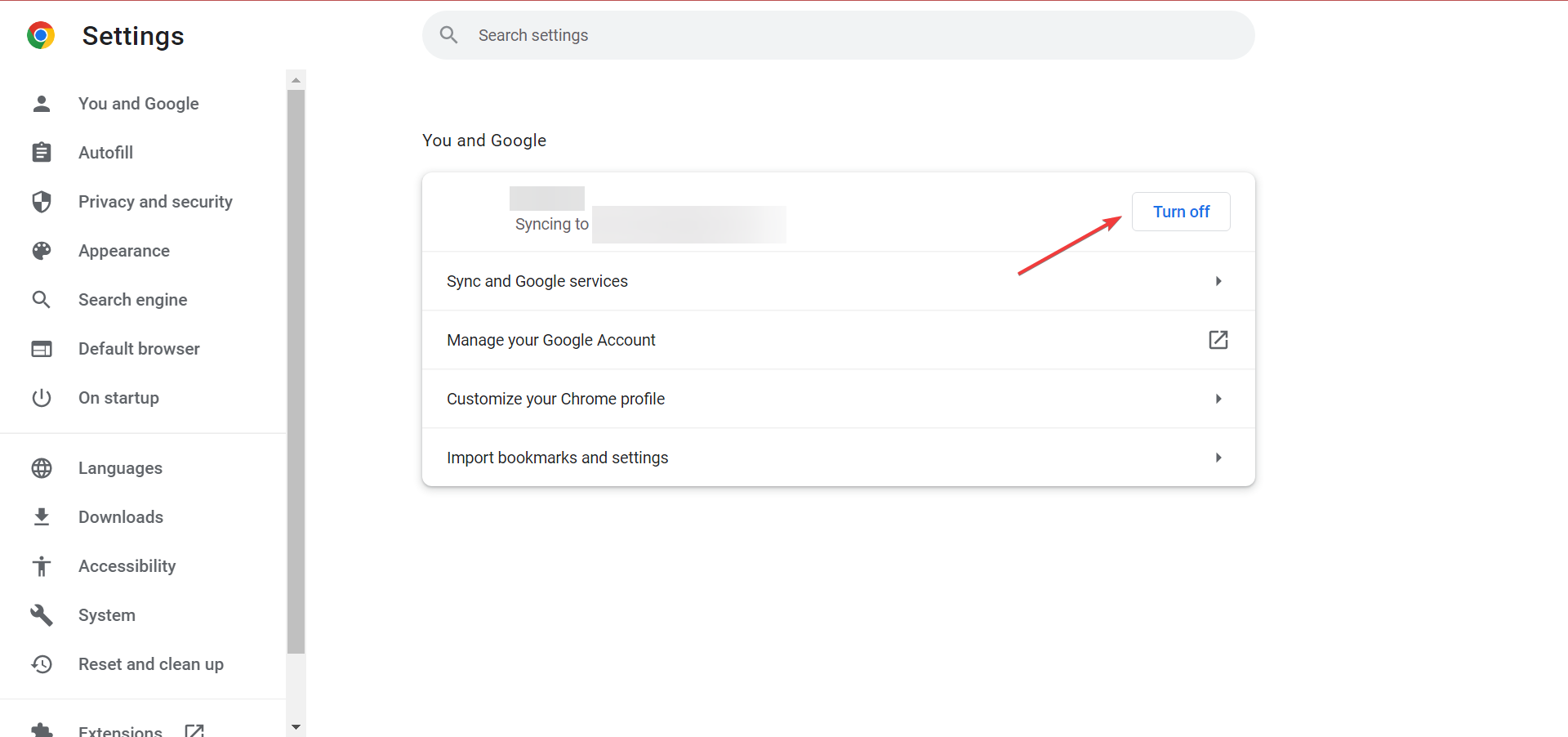Click the Settings page title

(133, 36)
